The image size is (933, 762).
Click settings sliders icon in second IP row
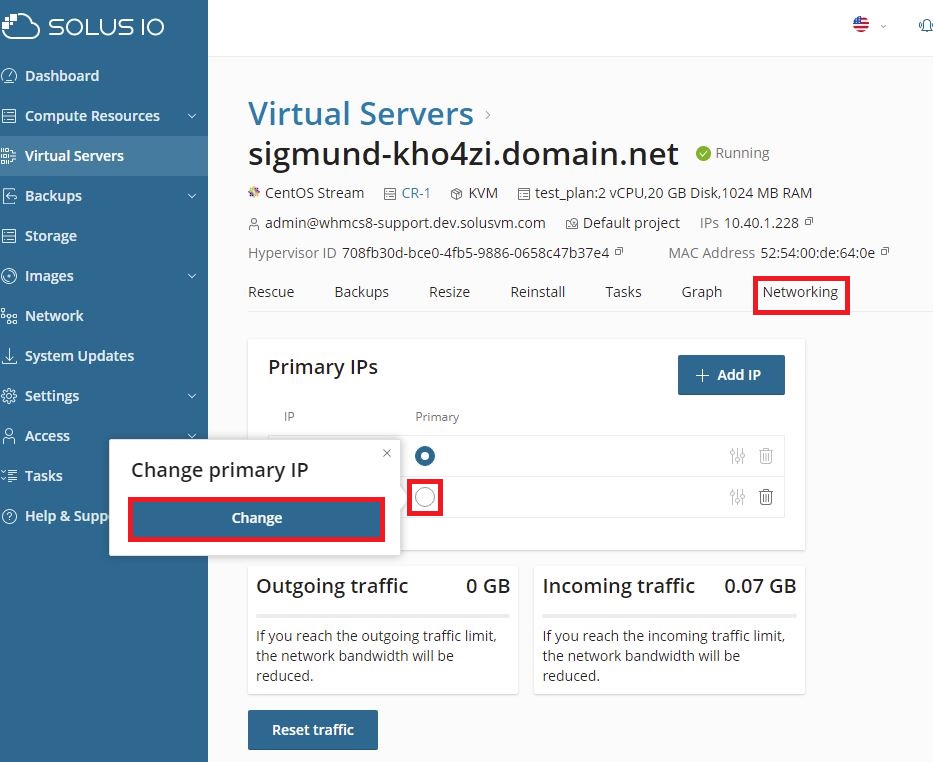(738, 497)
